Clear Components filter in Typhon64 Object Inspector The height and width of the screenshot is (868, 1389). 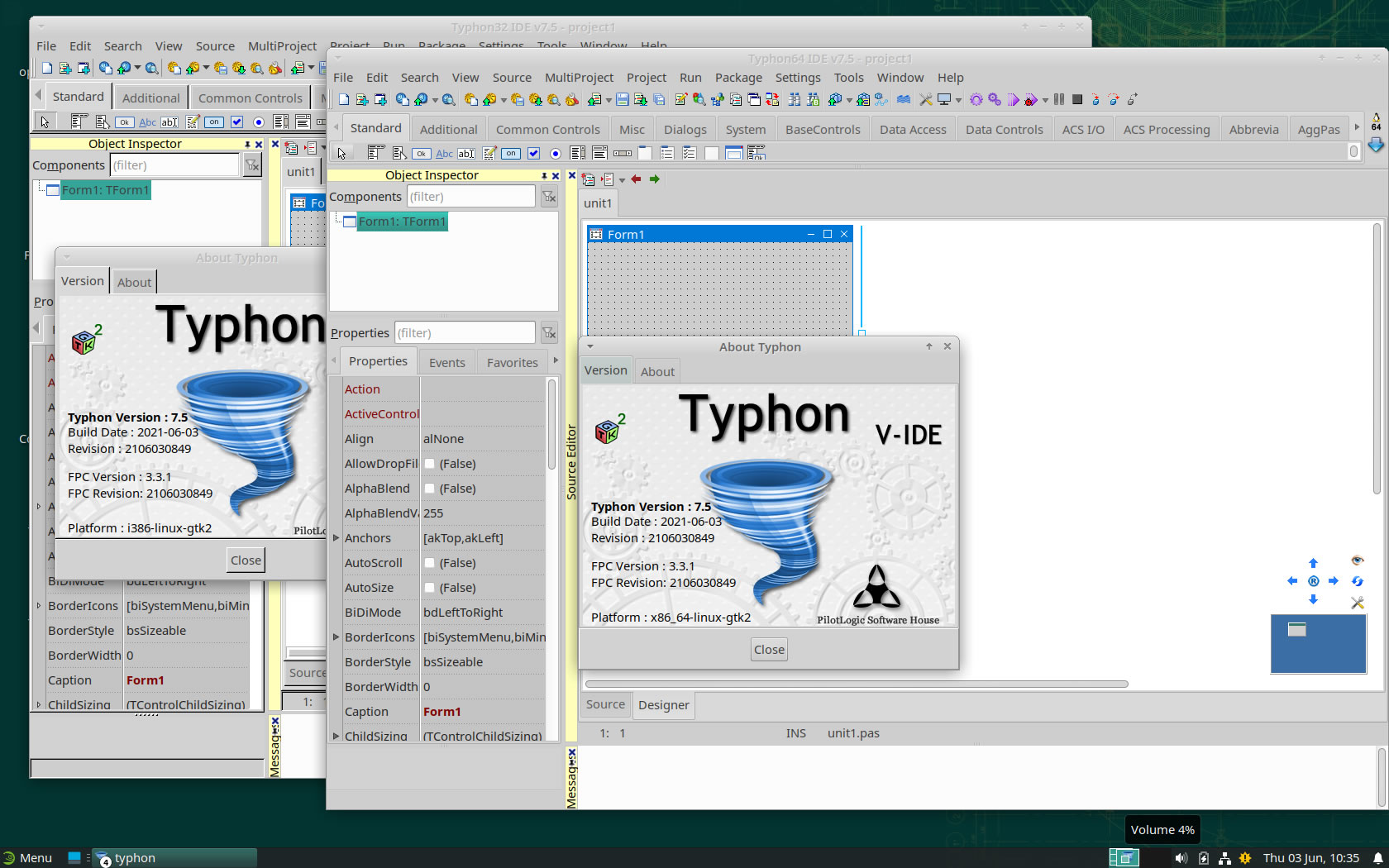(549, 197)
